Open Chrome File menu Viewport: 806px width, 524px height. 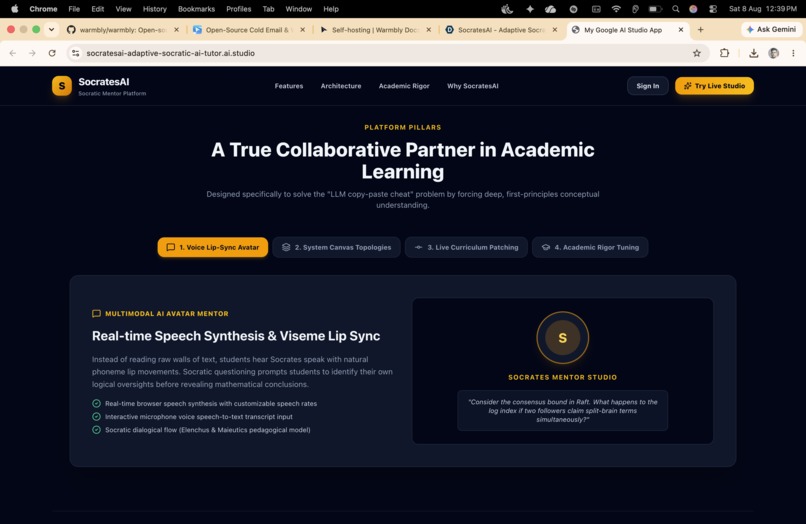click(x=74, y=9)
